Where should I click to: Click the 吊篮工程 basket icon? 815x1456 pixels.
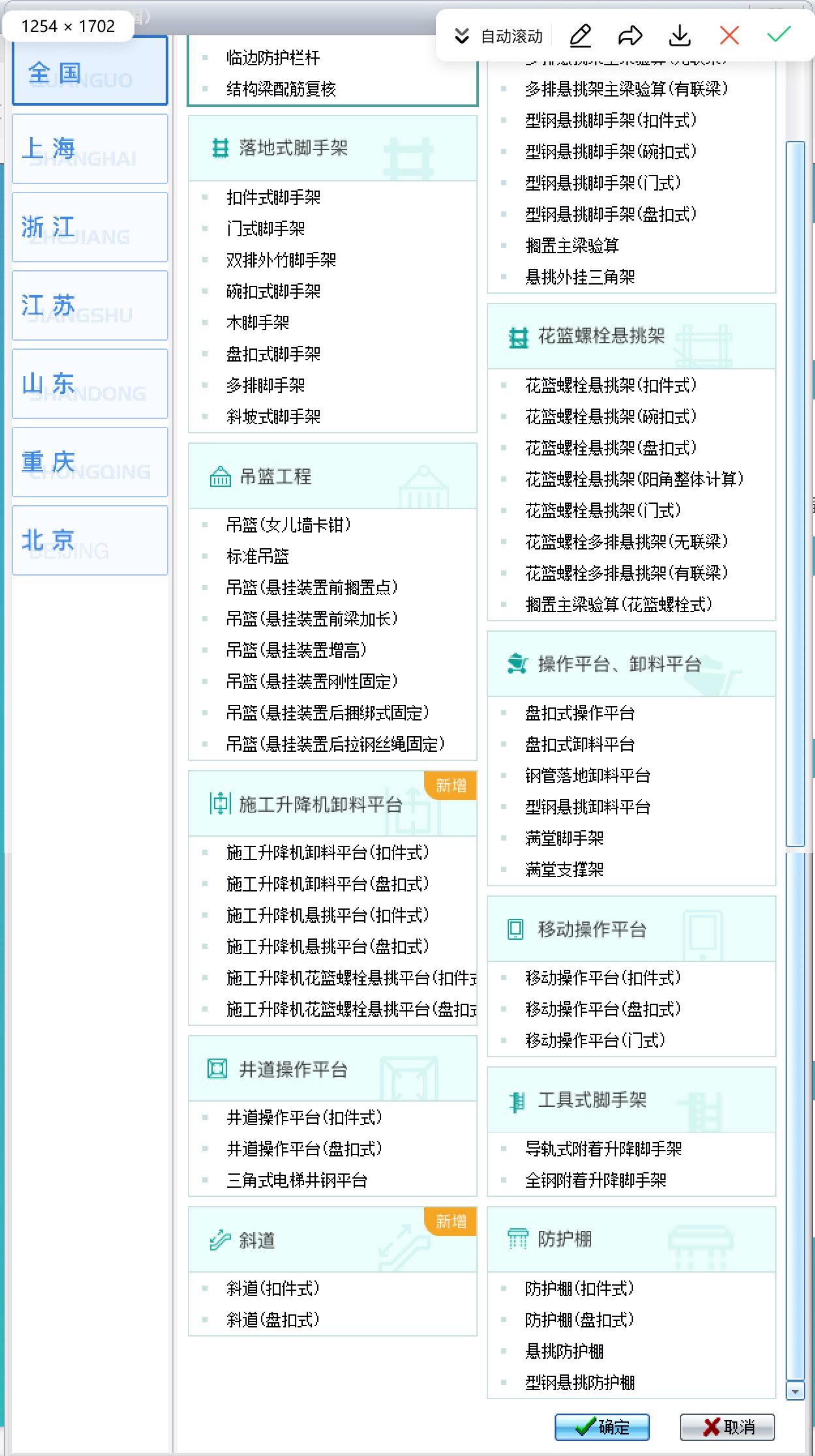(x=220, y=477)
